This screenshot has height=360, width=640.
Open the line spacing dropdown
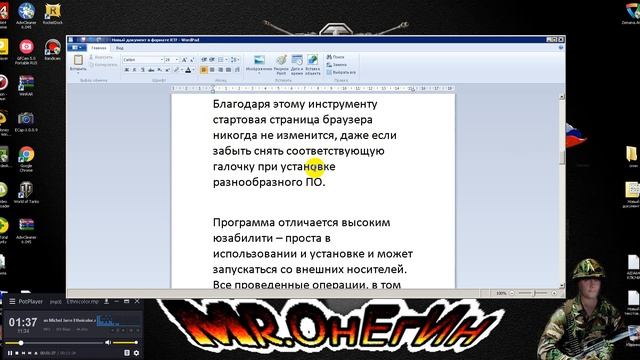(x=234, y=60)
